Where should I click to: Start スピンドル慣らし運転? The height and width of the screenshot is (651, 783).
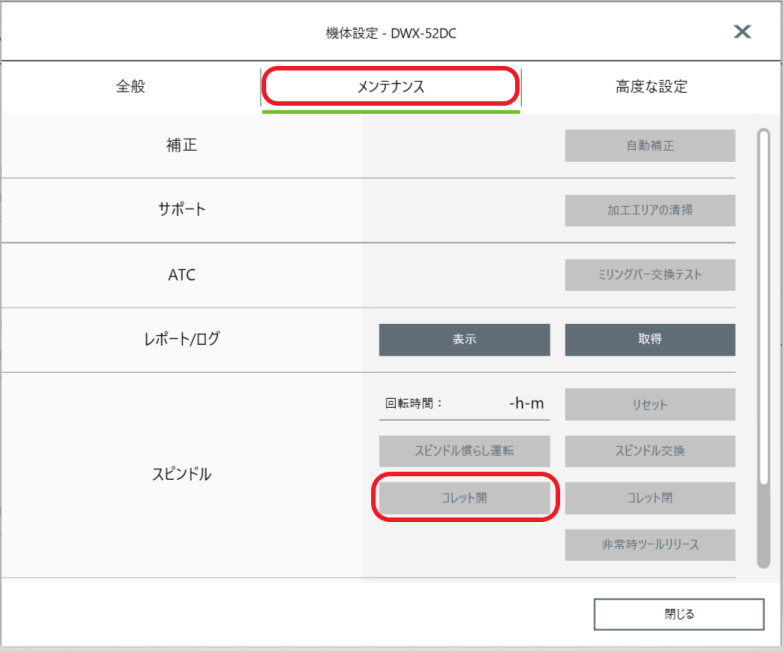464,451
